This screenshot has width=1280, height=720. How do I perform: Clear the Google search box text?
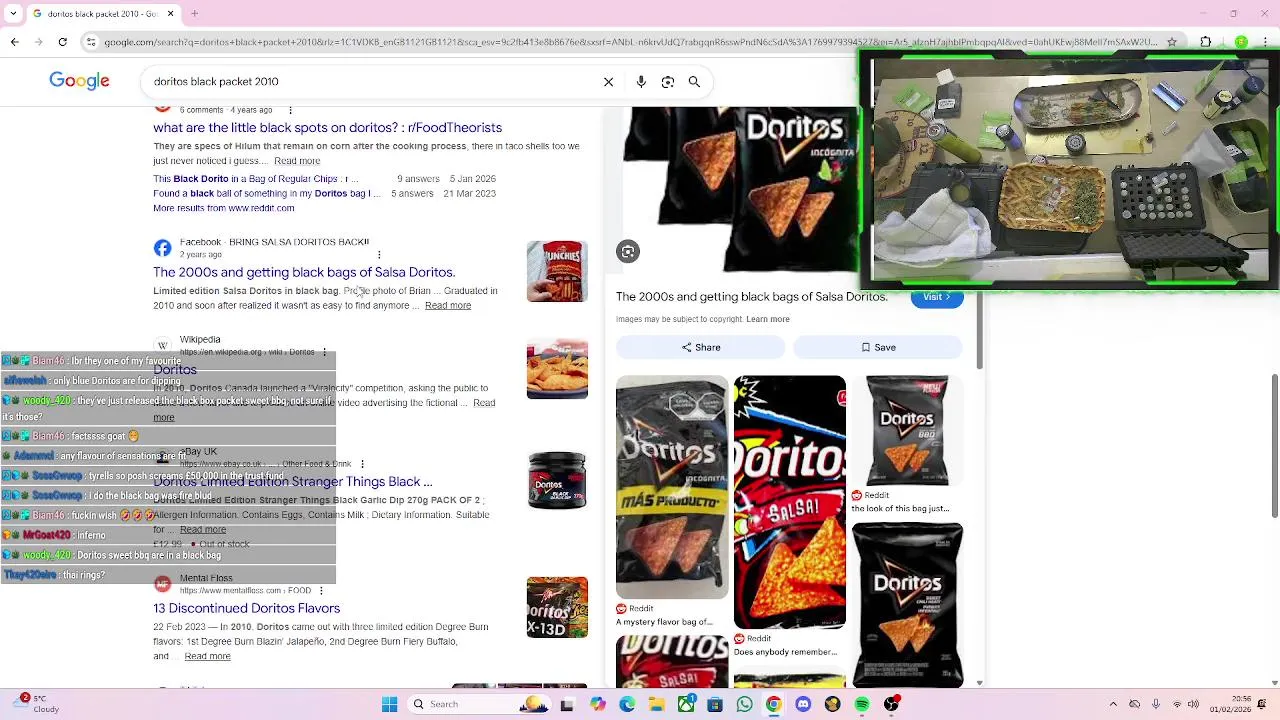coord(608,82)
